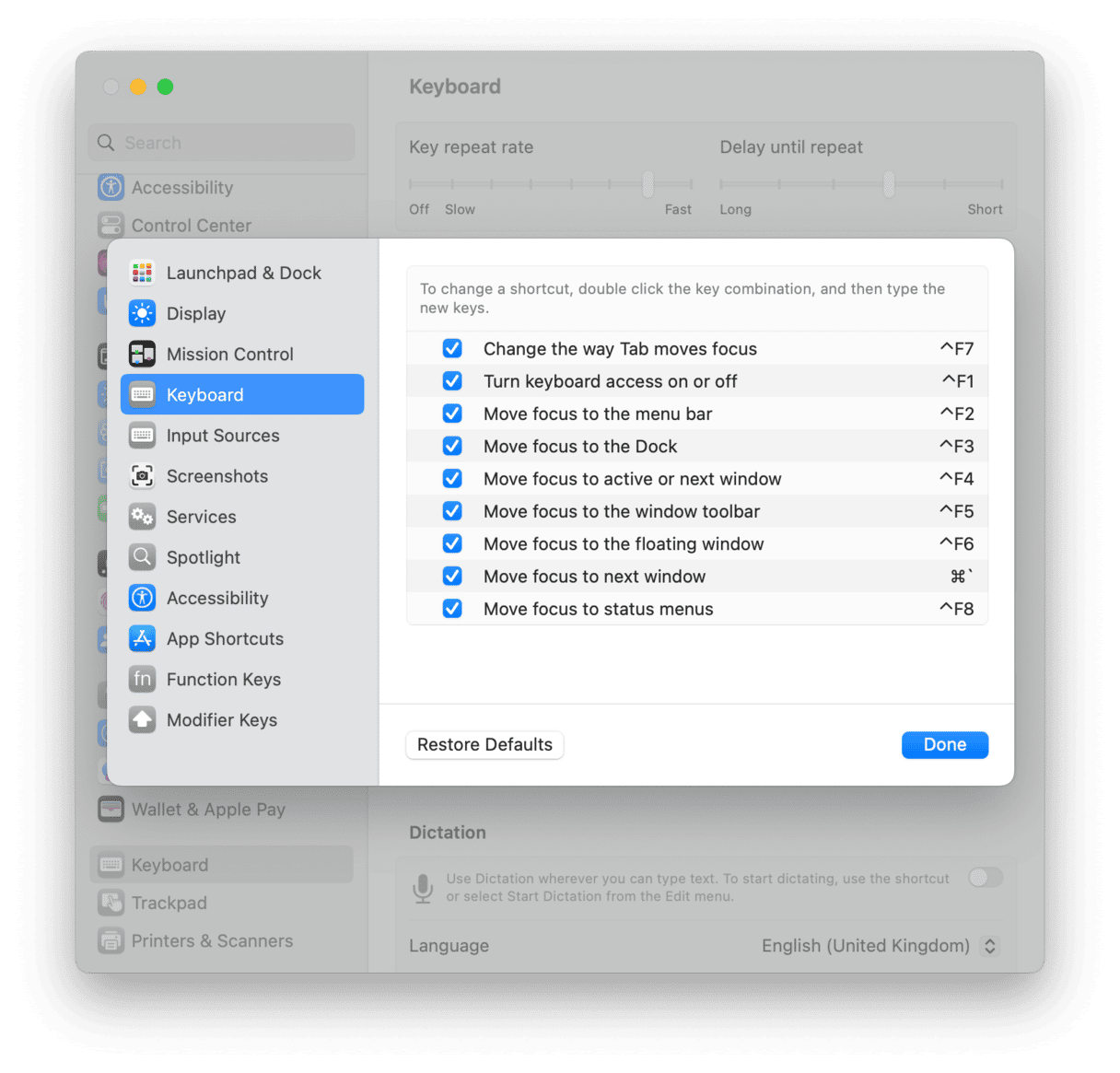Switch to App Shortcuts category label

[x=225, y=638]
